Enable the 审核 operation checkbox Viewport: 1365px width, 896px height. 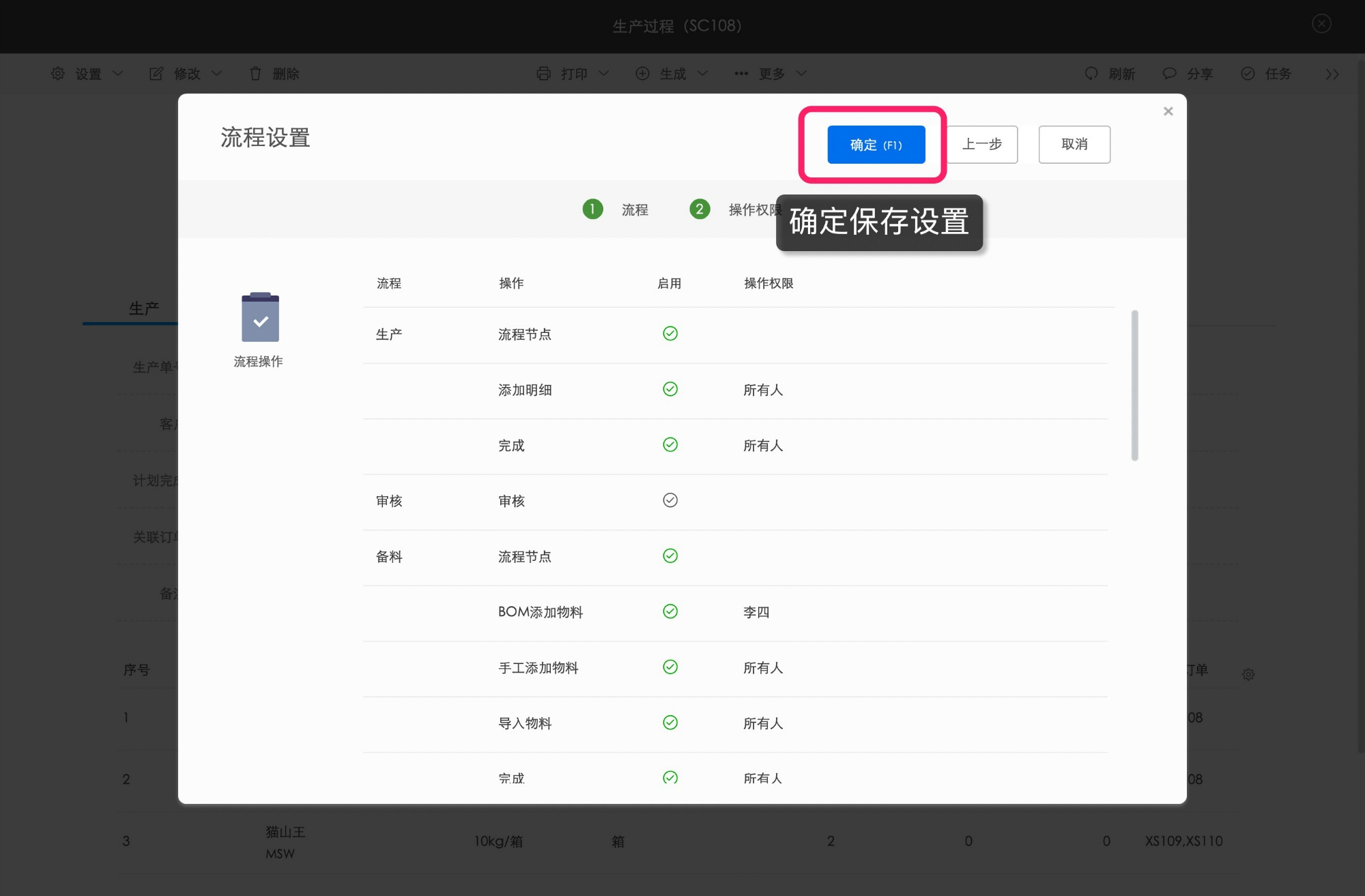pos(670,500)
